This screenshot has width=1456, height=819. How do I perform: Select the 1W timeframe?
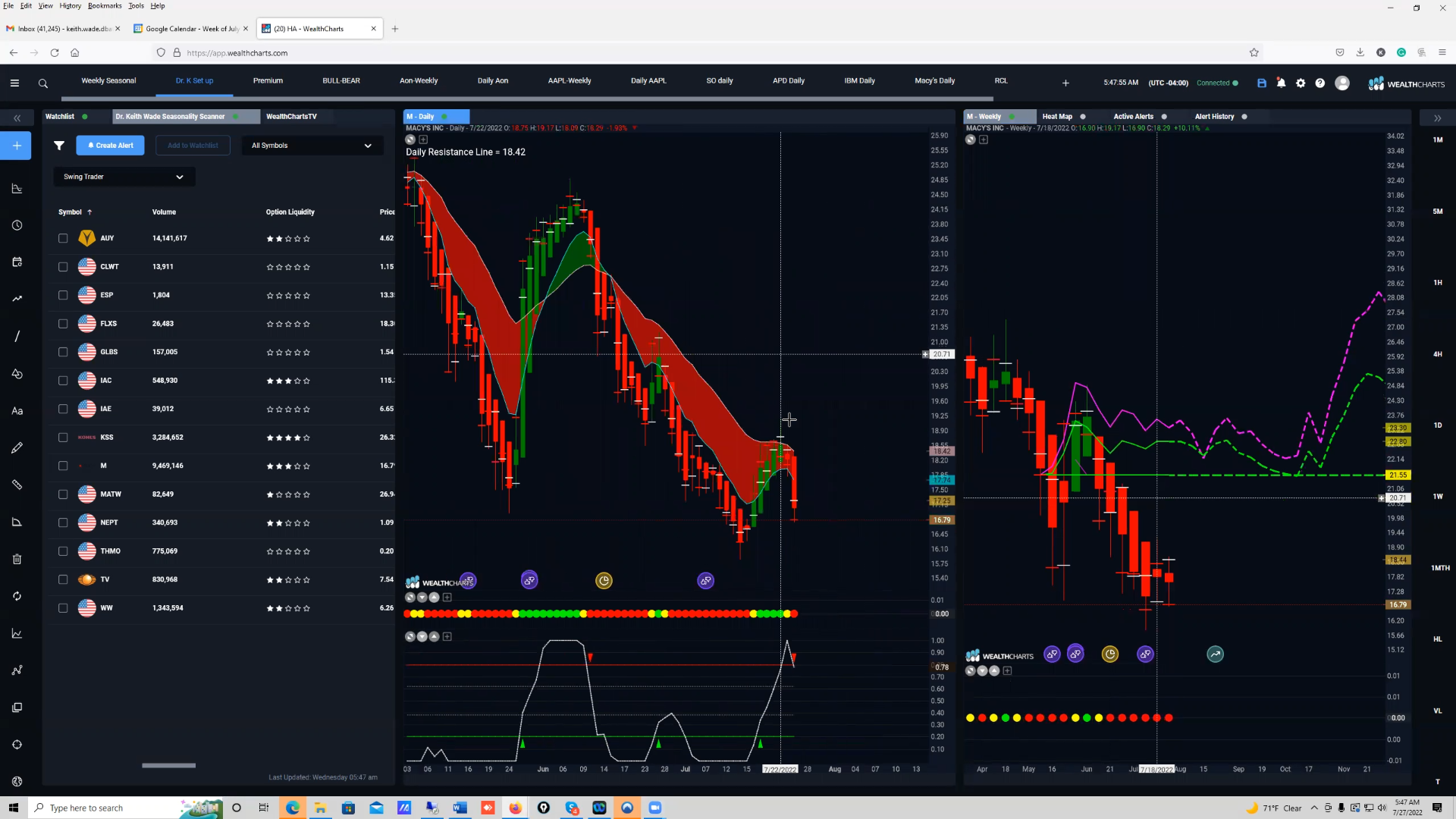click(x=1437, y=497)
